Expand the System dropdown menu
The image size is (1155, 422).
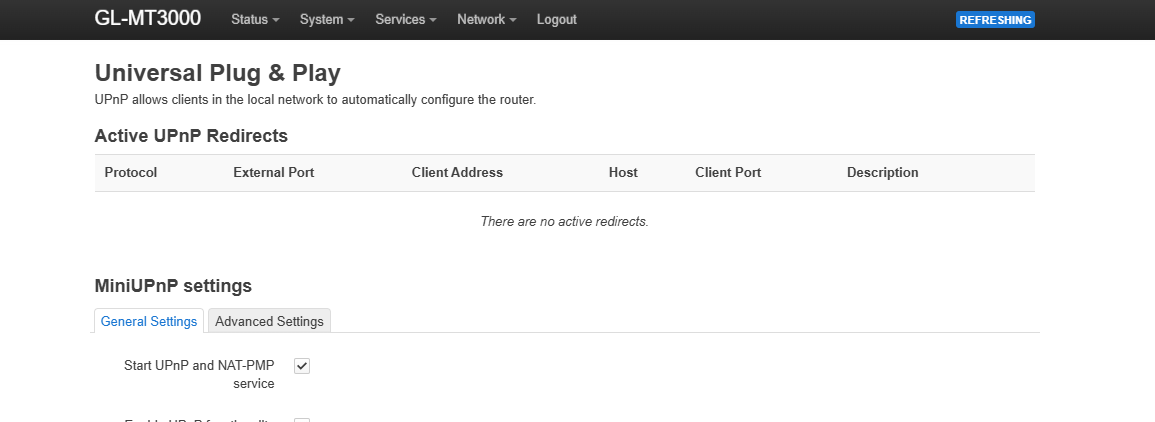(x=327, y=20)
